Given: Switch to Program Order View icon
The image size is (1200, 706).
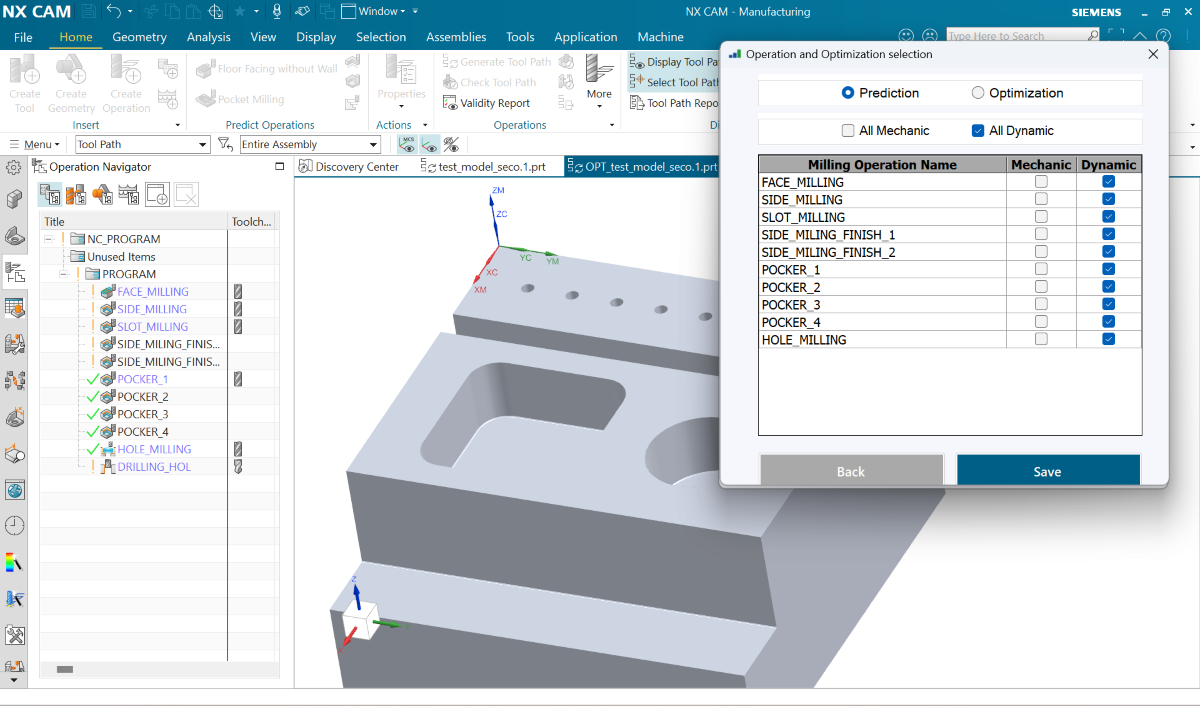Looking at the screenshot, I should pos(49,194).
